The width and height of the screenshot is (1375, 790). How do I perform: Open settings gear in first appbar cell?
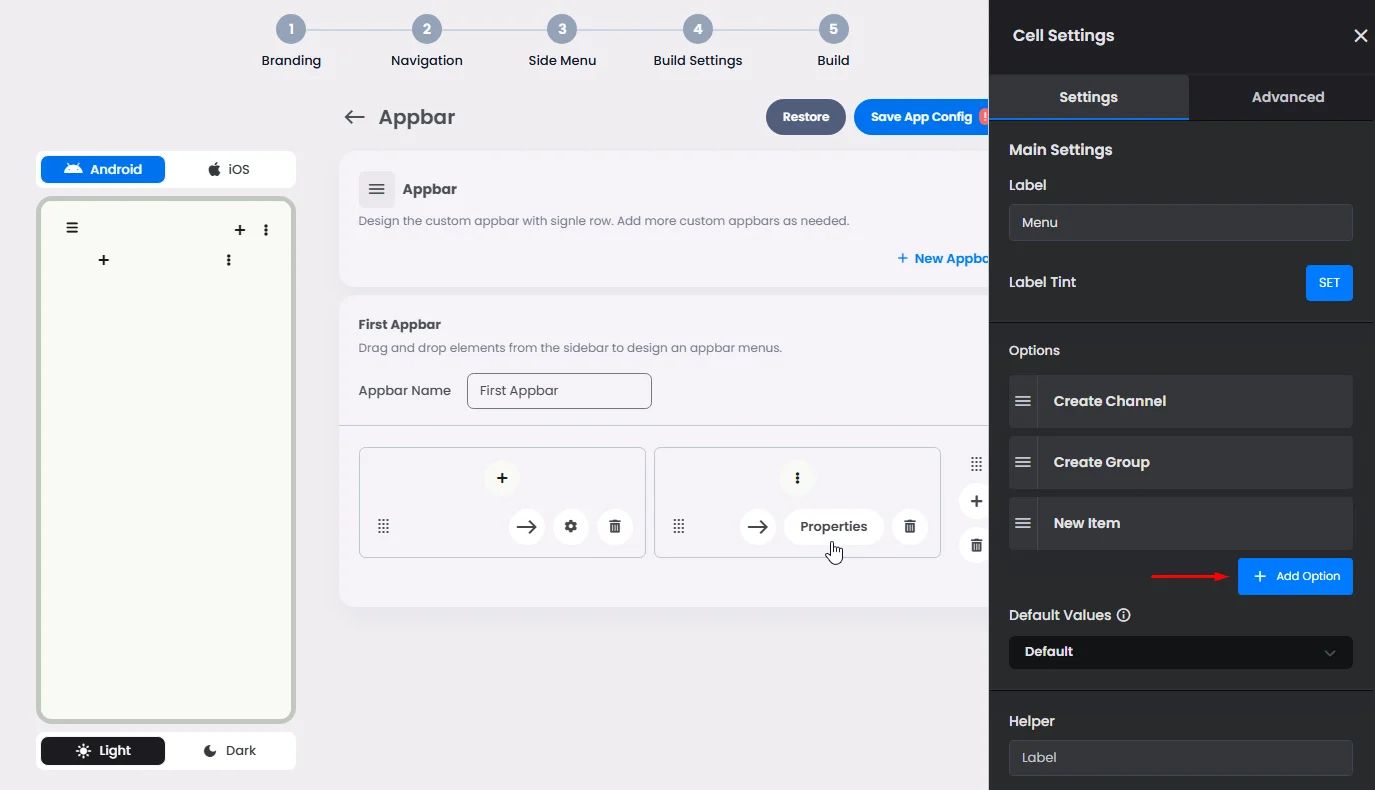pyautogui.click(x=571, y=527)
